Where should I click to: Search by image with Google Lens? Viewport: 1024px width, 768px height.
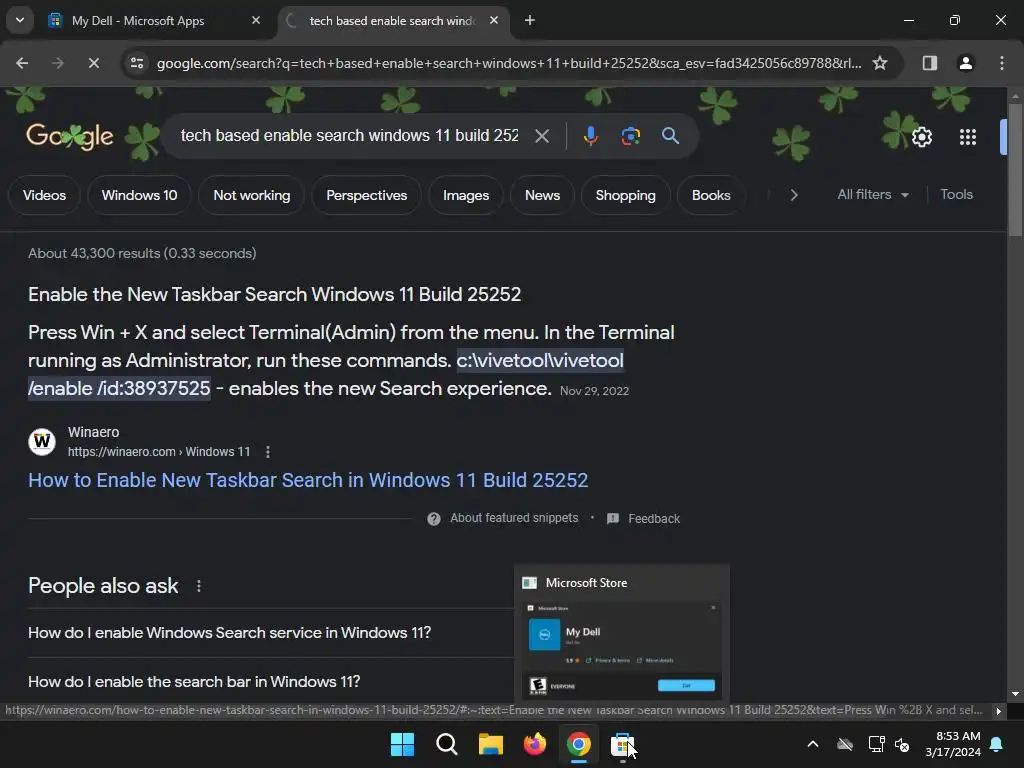click(x=630, y=136)
